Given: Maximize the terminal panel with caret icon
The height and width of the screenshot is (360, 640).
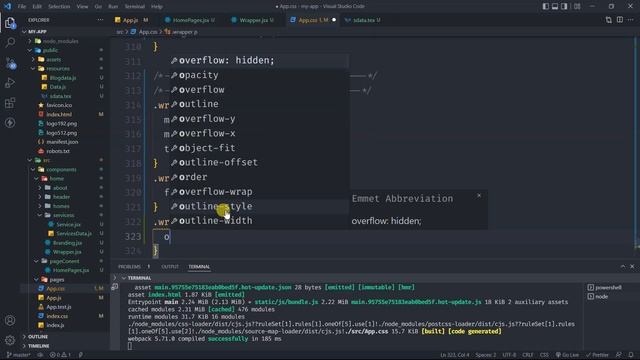Looking at the screenshot, I should click(x=622, y=267).
